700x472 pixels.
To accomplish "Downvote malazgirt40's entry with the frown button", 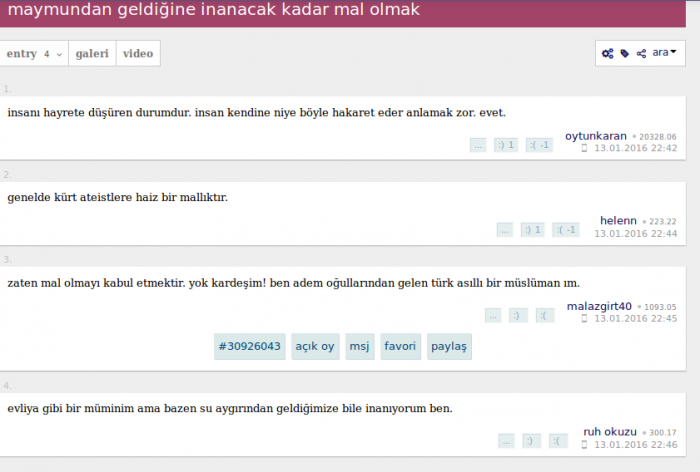I will click(x=545, y=316).
